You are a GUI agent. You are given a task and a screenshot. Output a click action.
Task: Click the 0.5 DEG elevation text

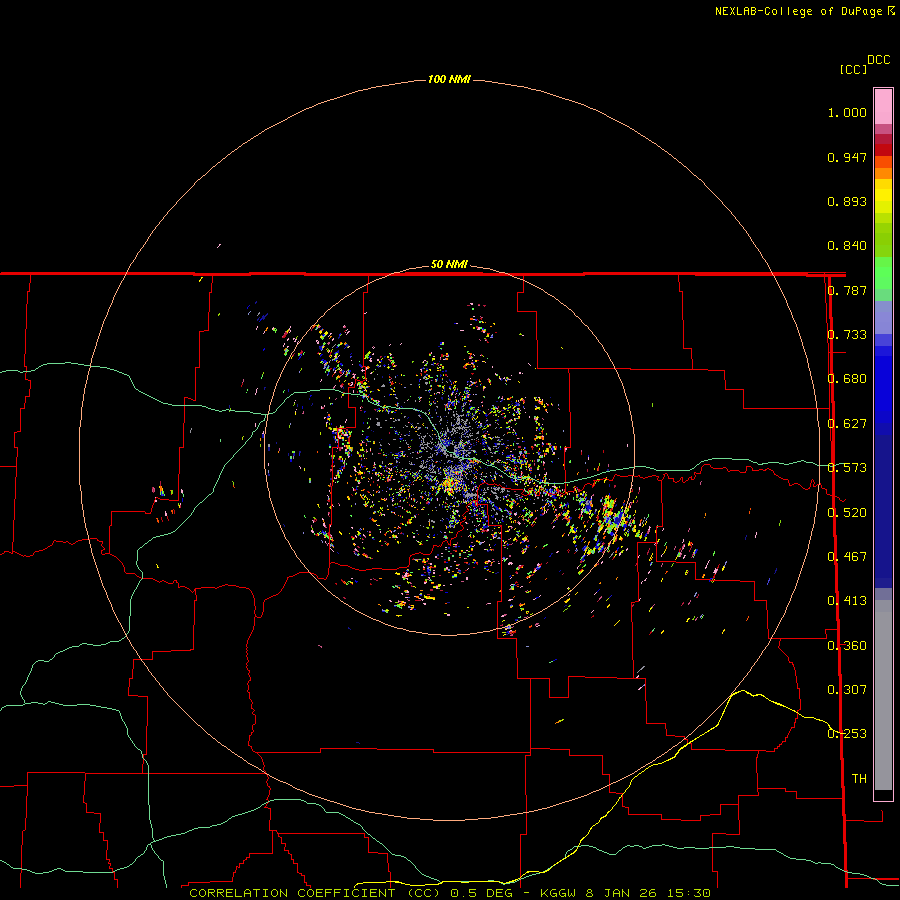coord(482,893)
